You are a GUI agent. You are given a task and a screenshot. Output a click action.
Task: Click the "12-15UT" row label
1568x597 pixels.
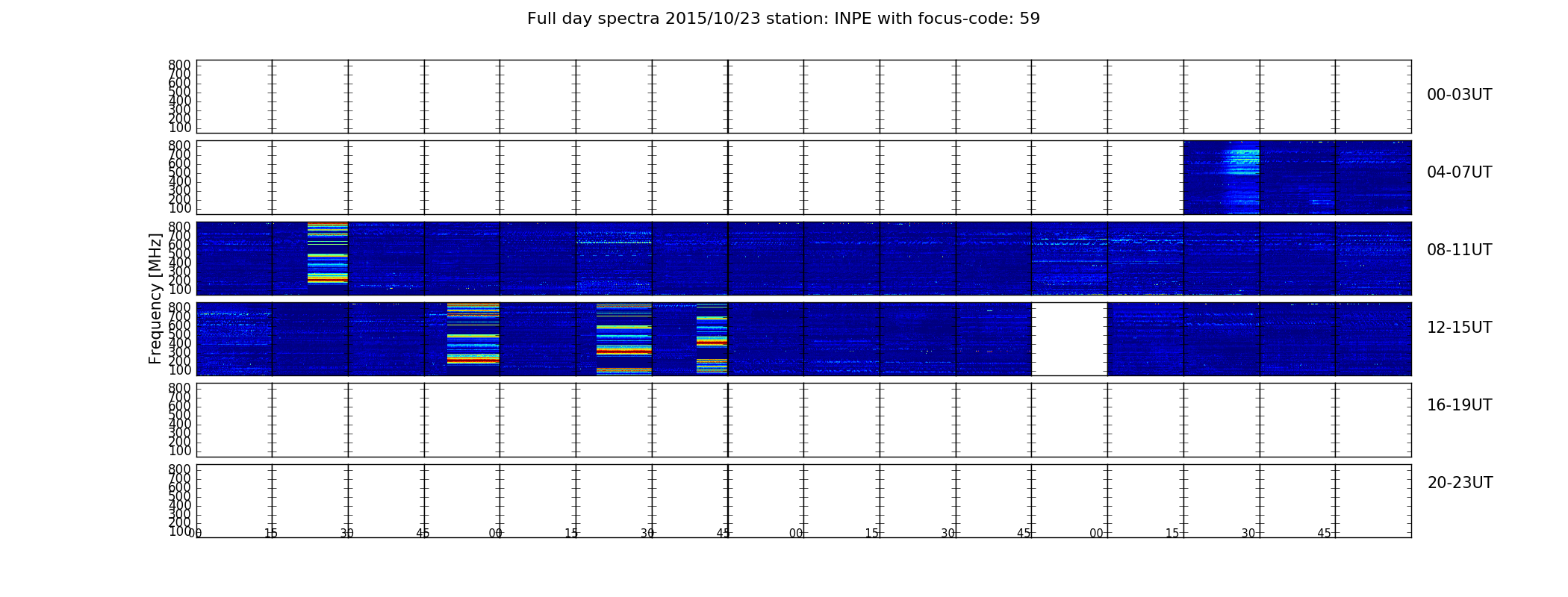pyautogui.click(x=1459, y=328)
